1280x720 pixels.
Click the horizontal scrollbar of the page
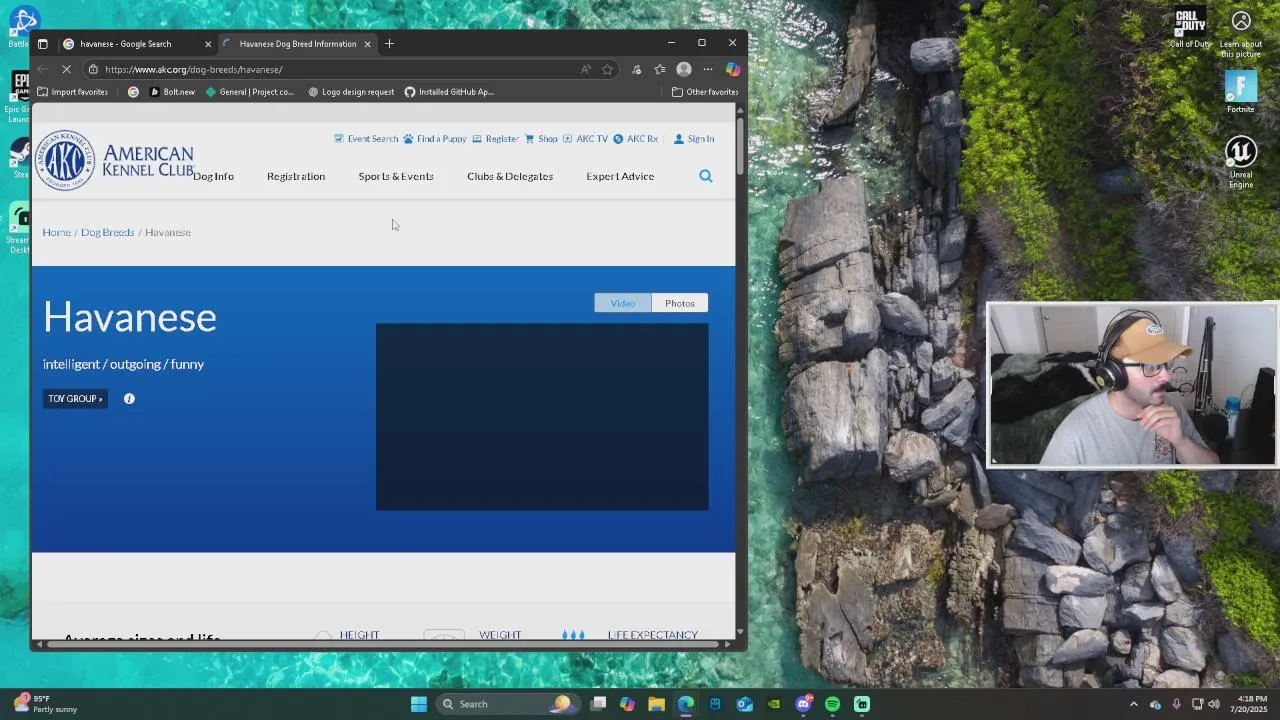384,644
